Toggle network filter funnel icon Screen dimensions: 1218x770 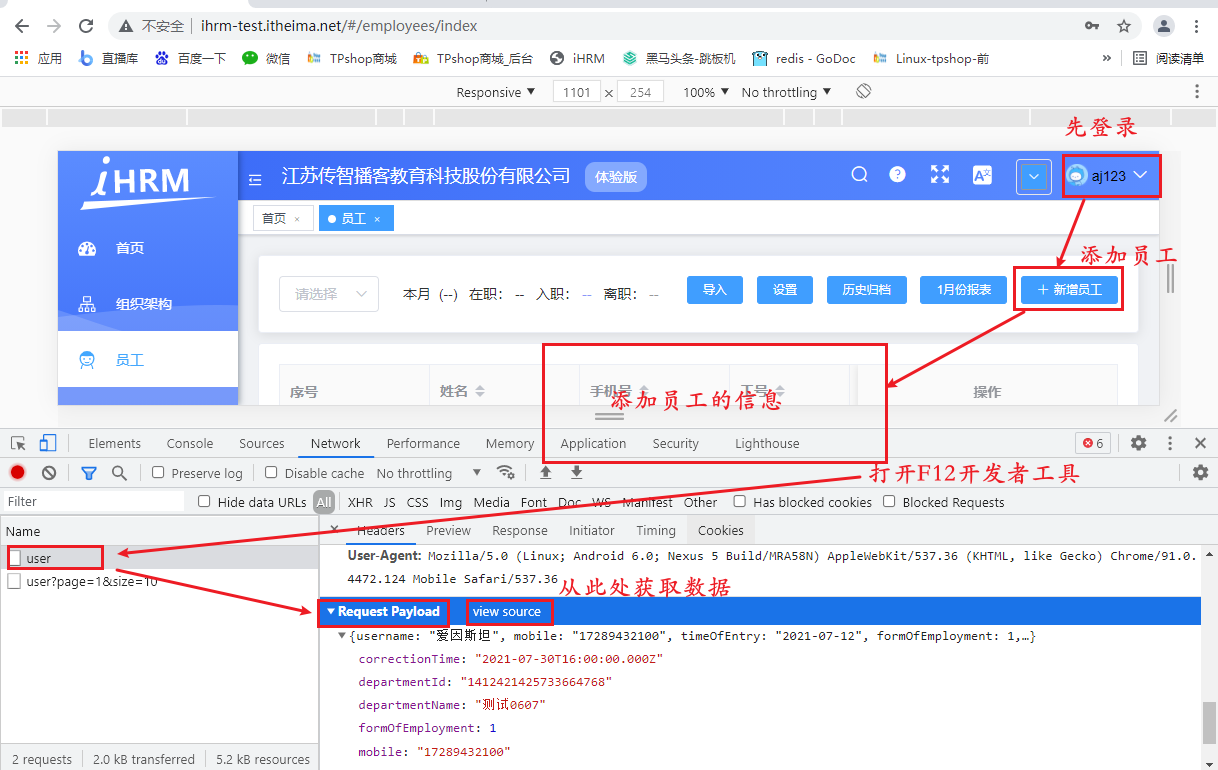pyautogui.click(x=89, y=473)
